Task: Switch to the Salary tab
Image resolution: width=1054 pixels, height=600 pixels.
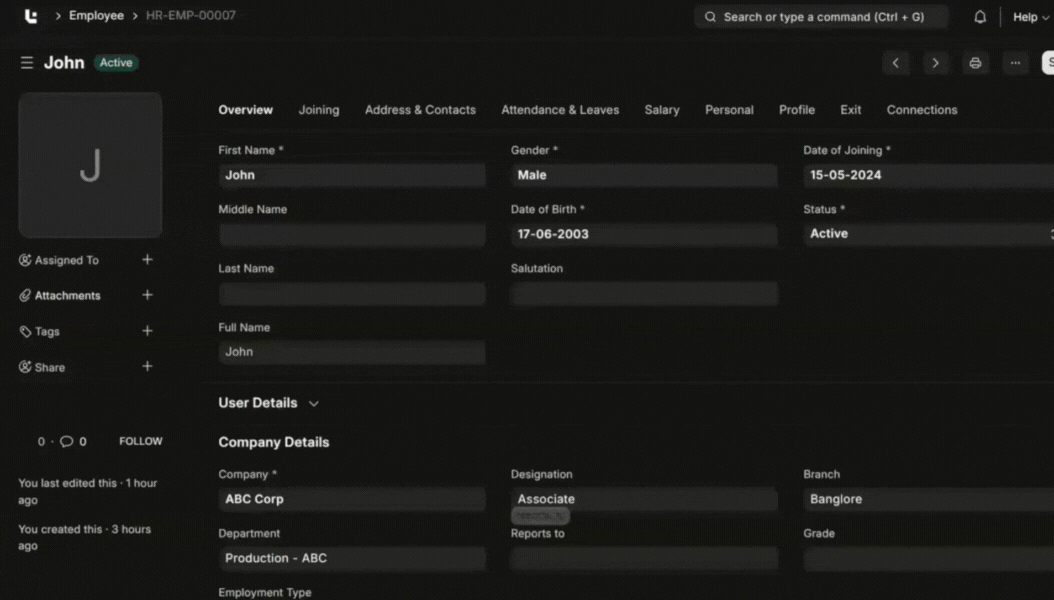Action: [662, 110]
